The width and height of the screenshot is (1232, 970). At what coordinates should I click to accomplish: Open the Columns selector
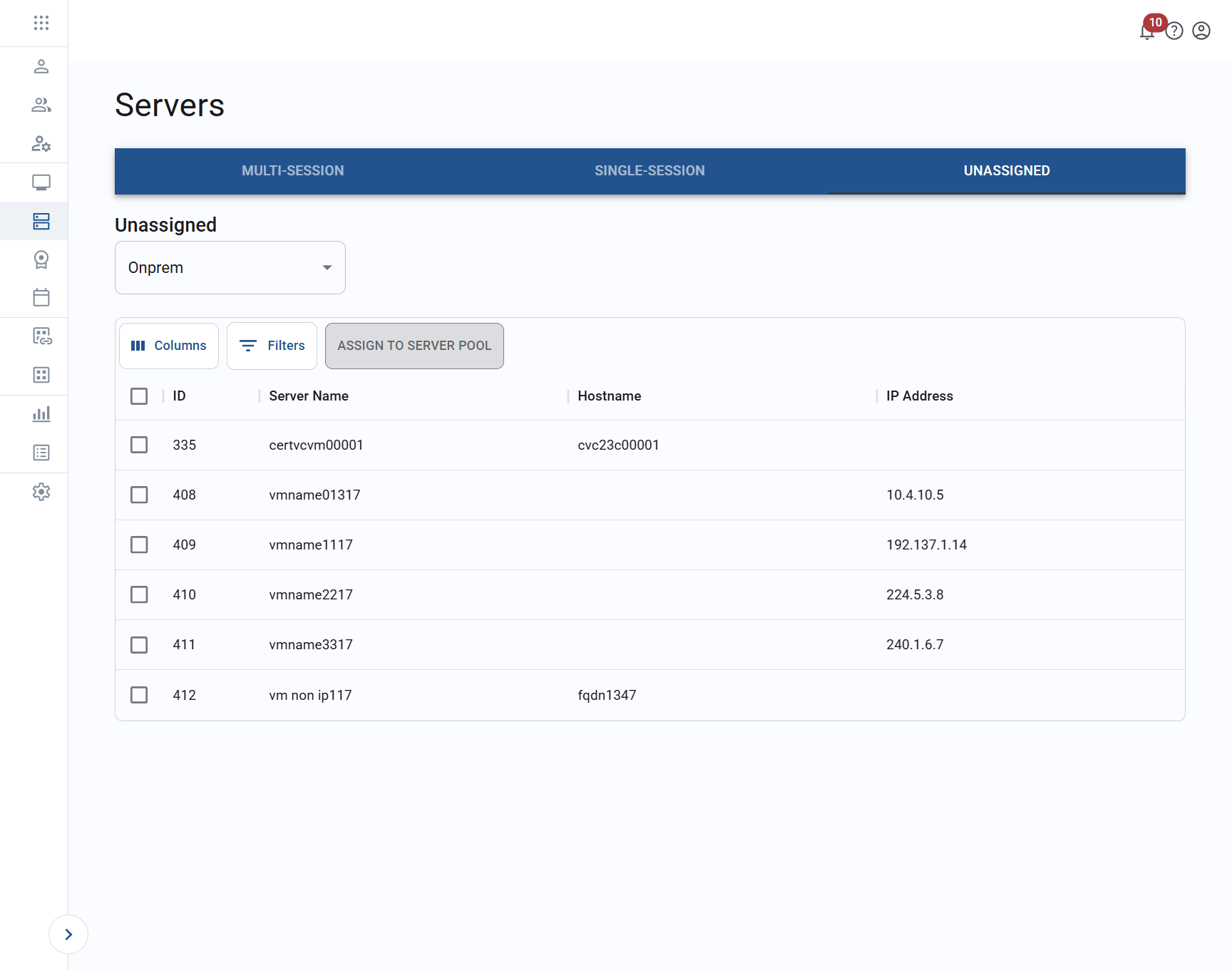click(x=168, y=346)
